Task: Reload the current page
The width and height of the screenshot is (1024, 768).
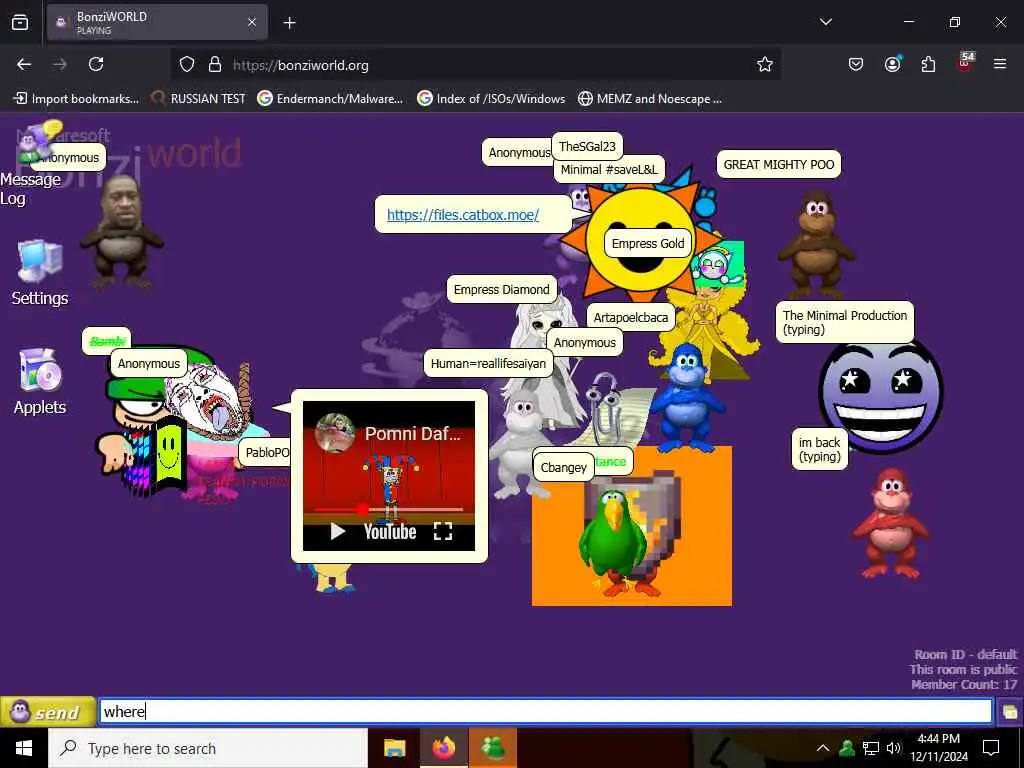Action: click(x=96, y=65)
